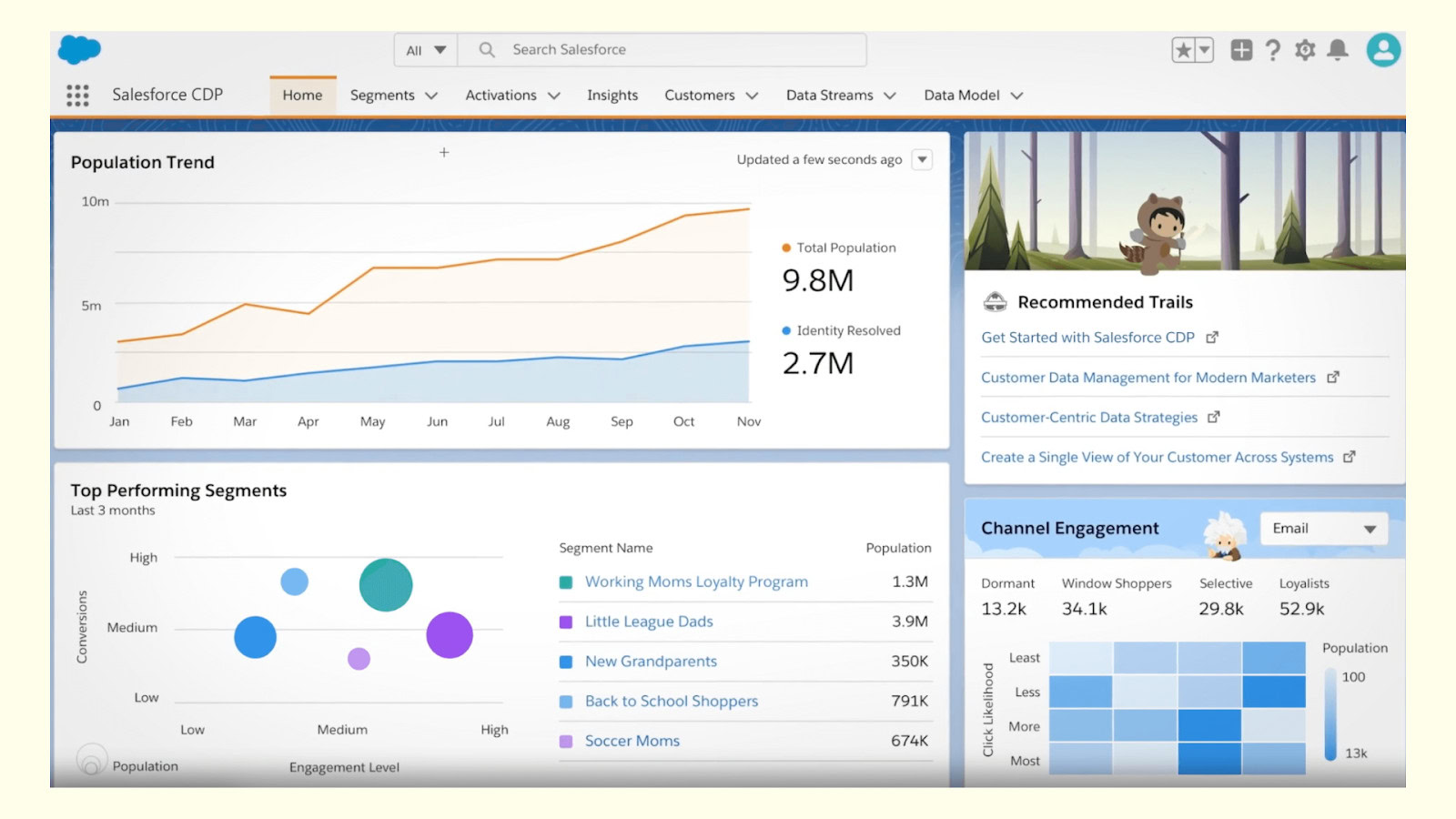The width and height of the screenshot is (1456, 819).
Task: Click external link icon beside Get Started
Action: pyautogui.click(x=1212, y=338)
